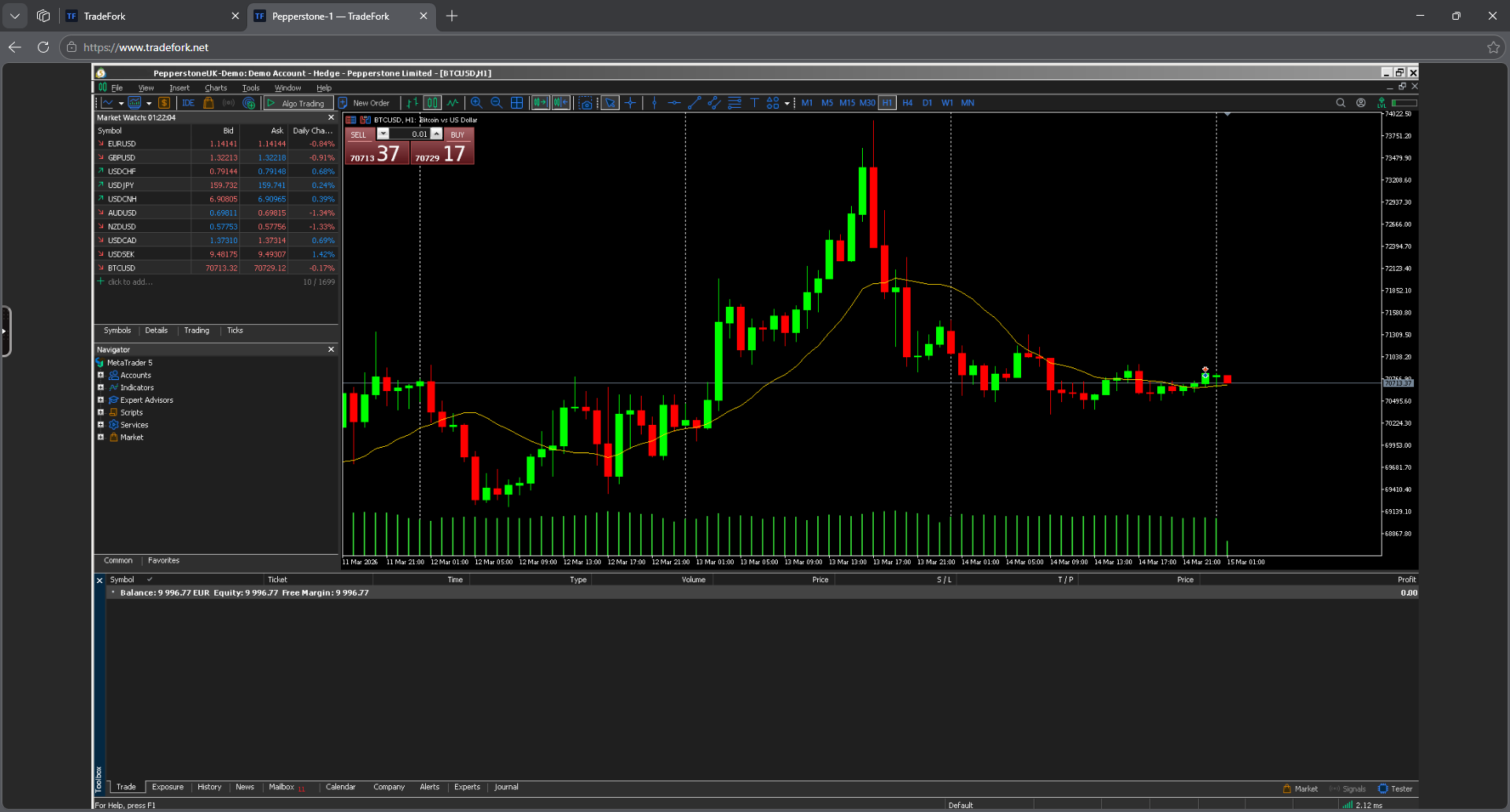Toggle candlestick chart style

(x=432, y=103)
